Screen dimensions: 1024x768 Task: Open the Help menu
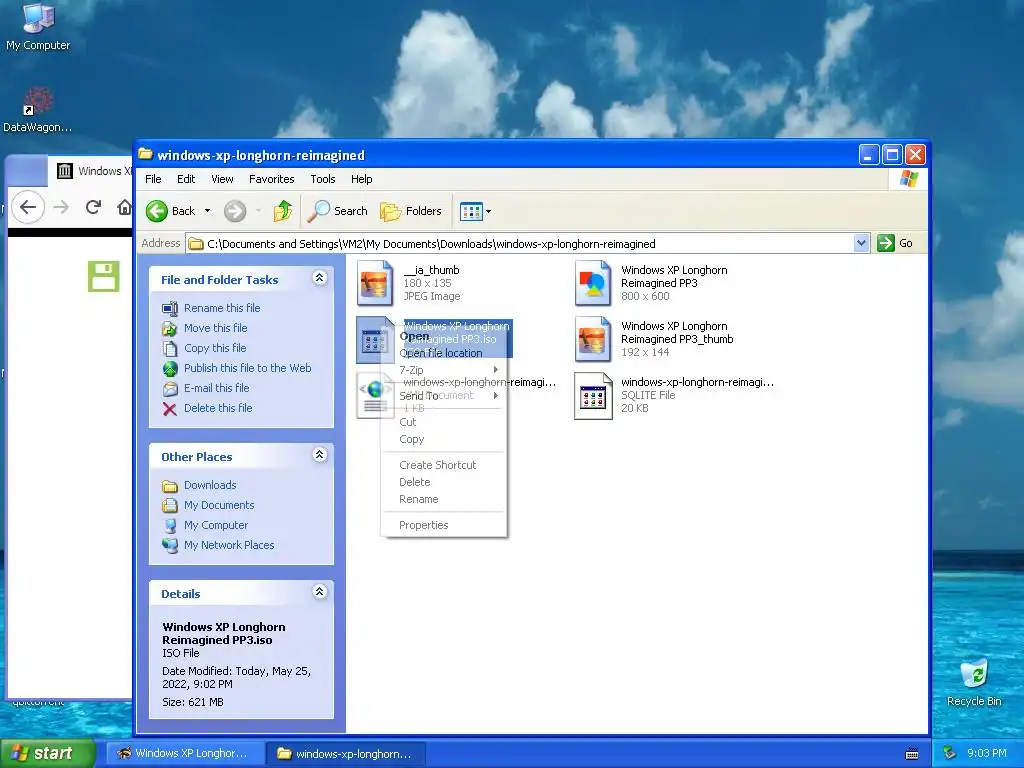point(361,179)
